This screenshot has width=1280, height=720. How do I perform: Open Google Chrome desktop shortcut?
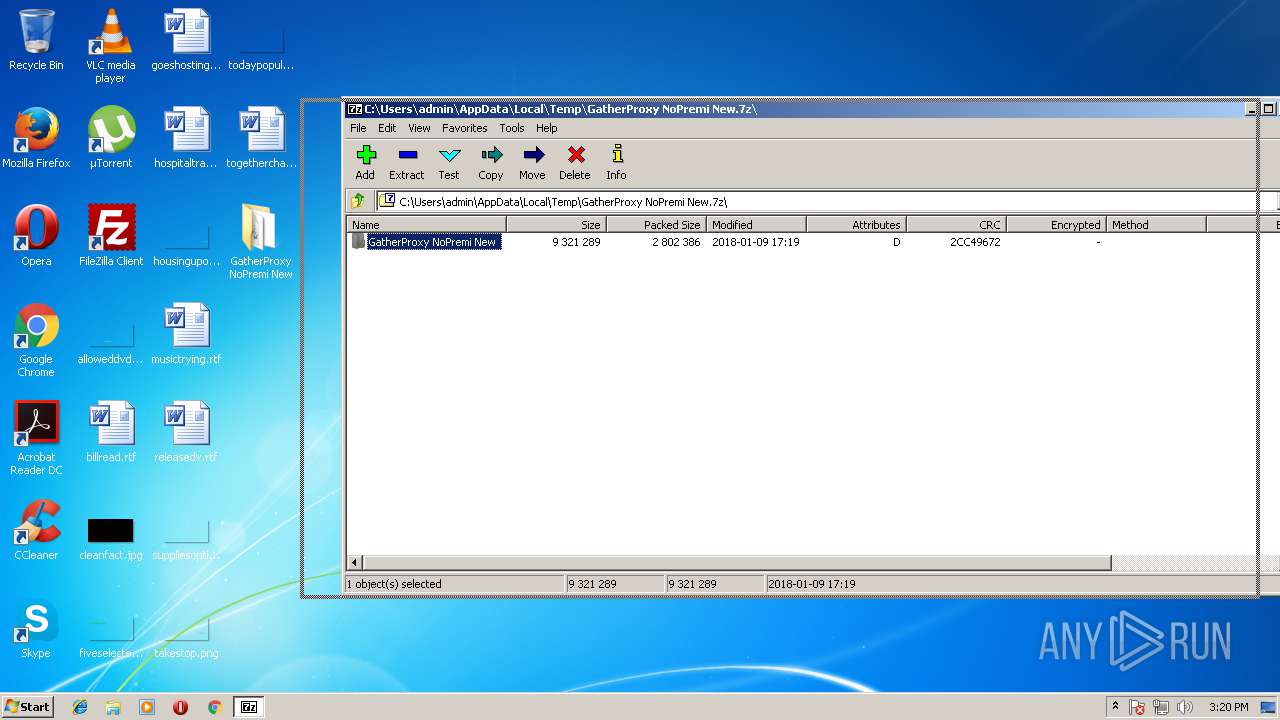36,340
